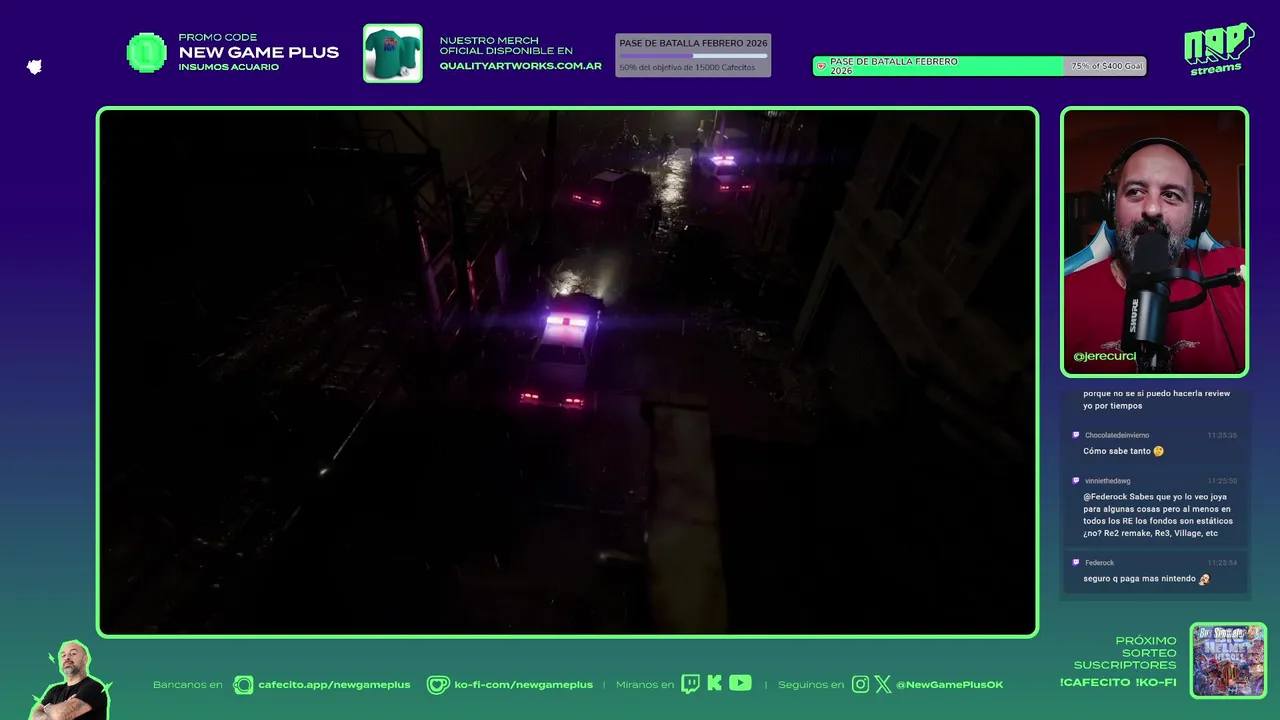Screen dimensions: 1280x720
Task: Click the 11:25:36 chat timestamp
Action: [1222, 435]
